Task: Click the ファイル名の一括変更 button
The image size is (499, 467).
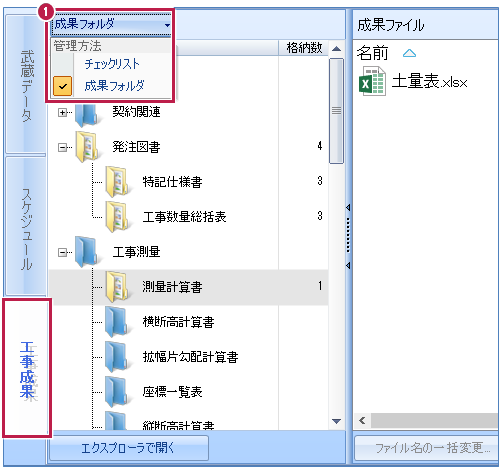Action: [x=427, y=448]
